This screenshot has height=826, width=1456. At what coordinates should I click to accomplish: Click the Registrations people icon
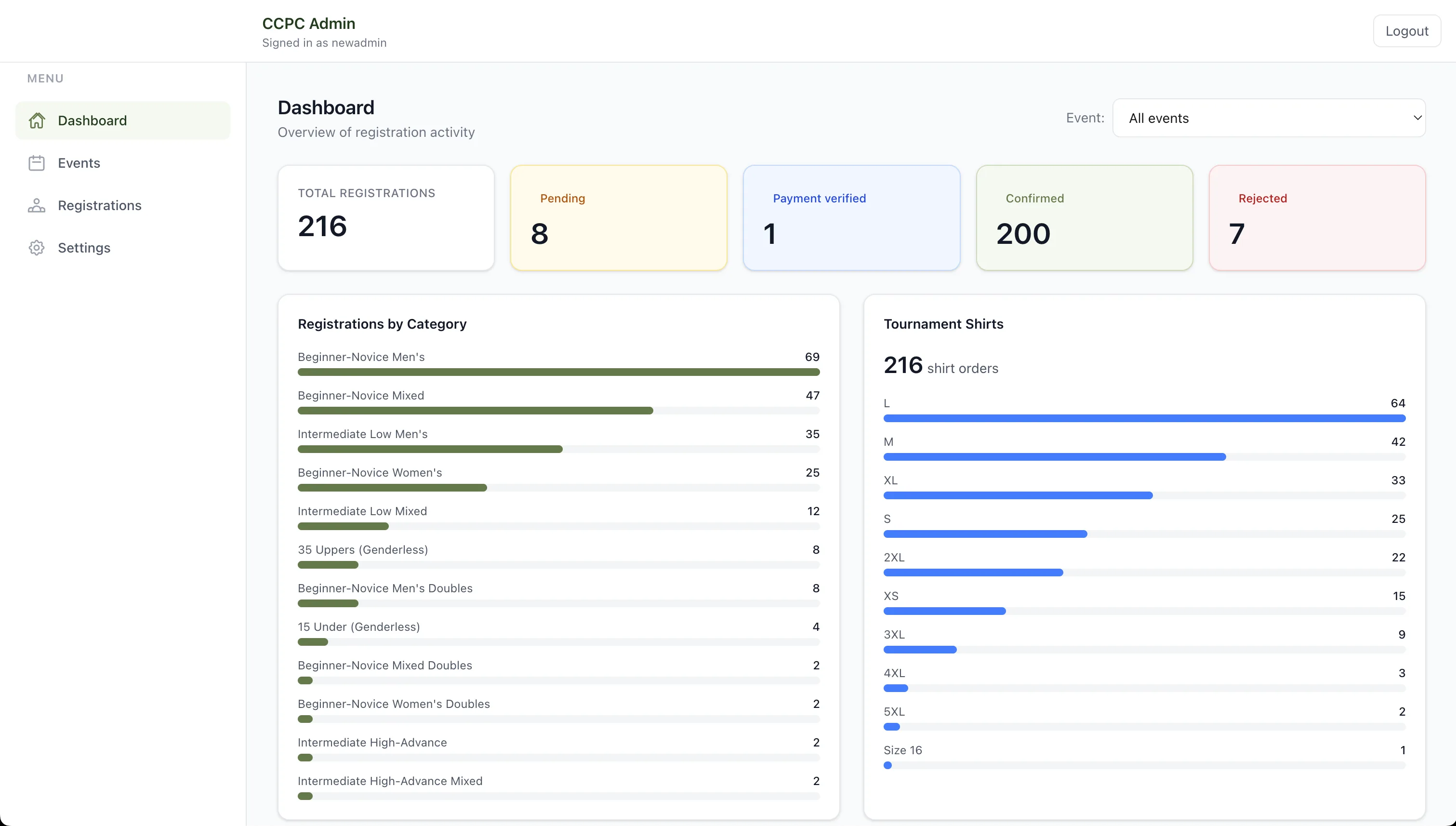[x=37, y=205]
